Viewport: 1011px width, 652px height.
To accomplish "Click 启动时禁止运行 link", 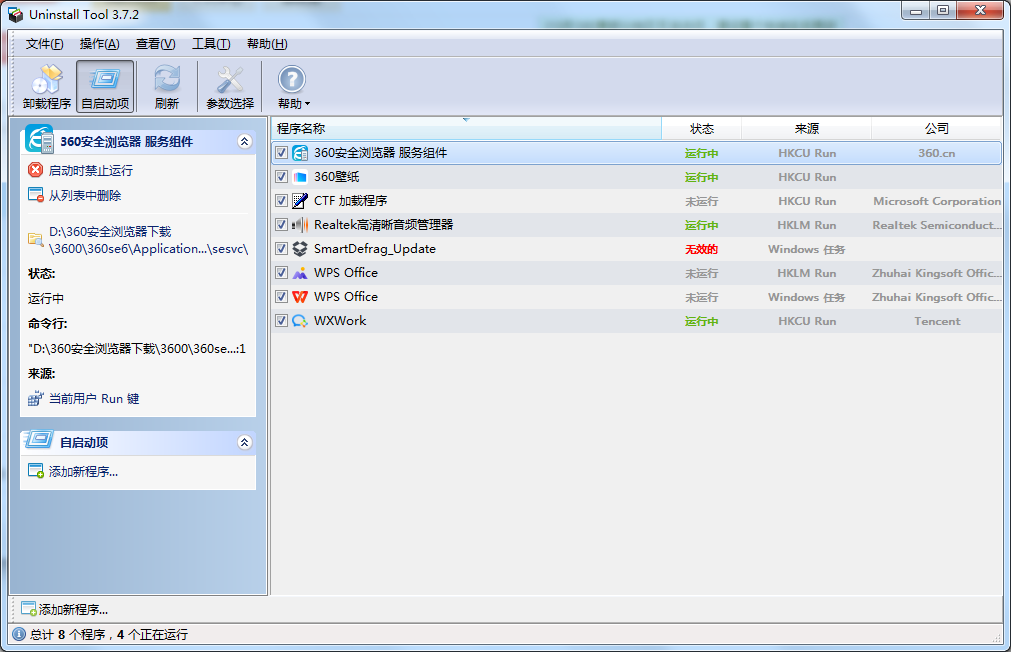I will pyautogui.click(x=91, y=170).
